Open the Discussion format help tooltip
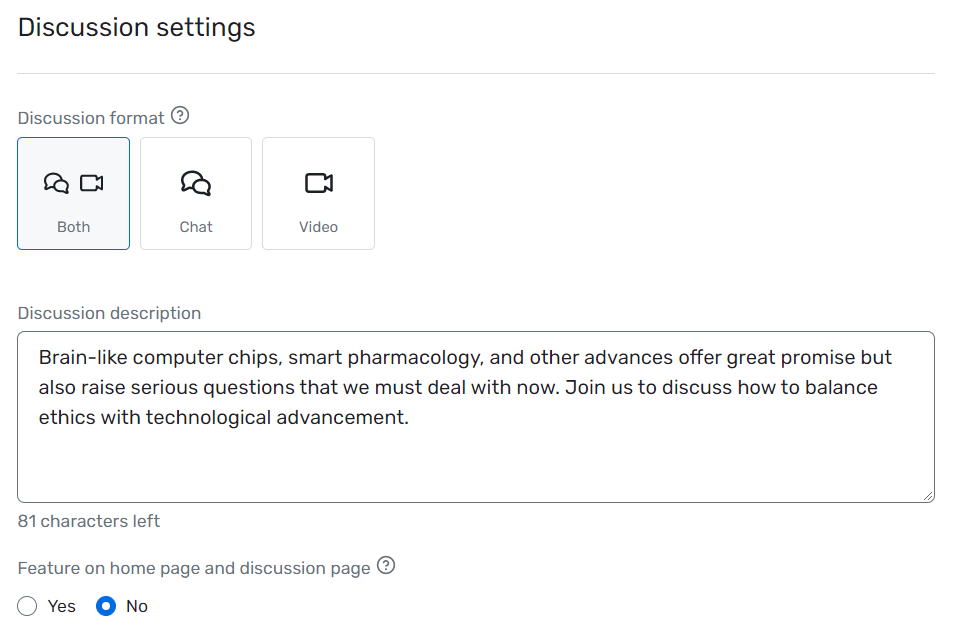This screenshot has width=953, height=636. 179,116
